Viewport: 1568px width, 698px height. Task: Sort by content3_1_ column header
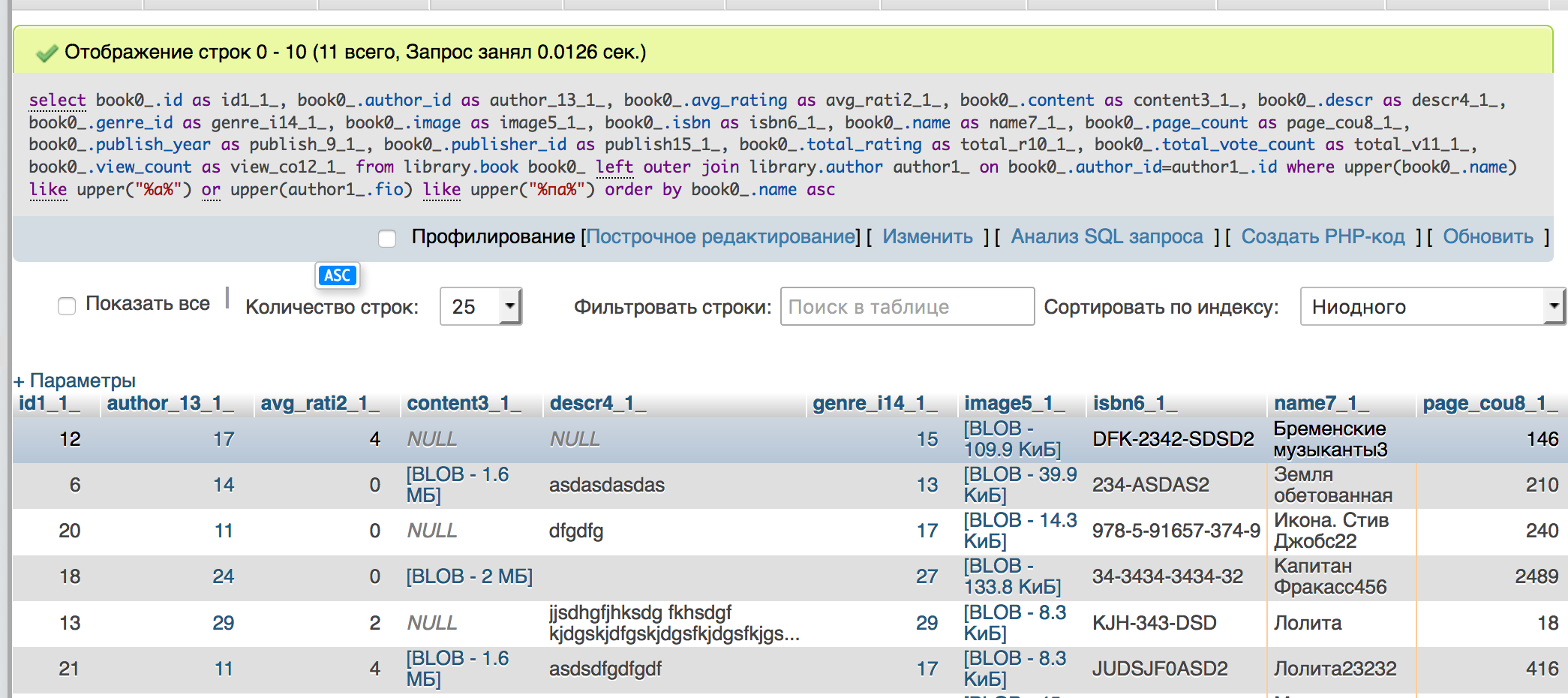[x=464, y=403]
